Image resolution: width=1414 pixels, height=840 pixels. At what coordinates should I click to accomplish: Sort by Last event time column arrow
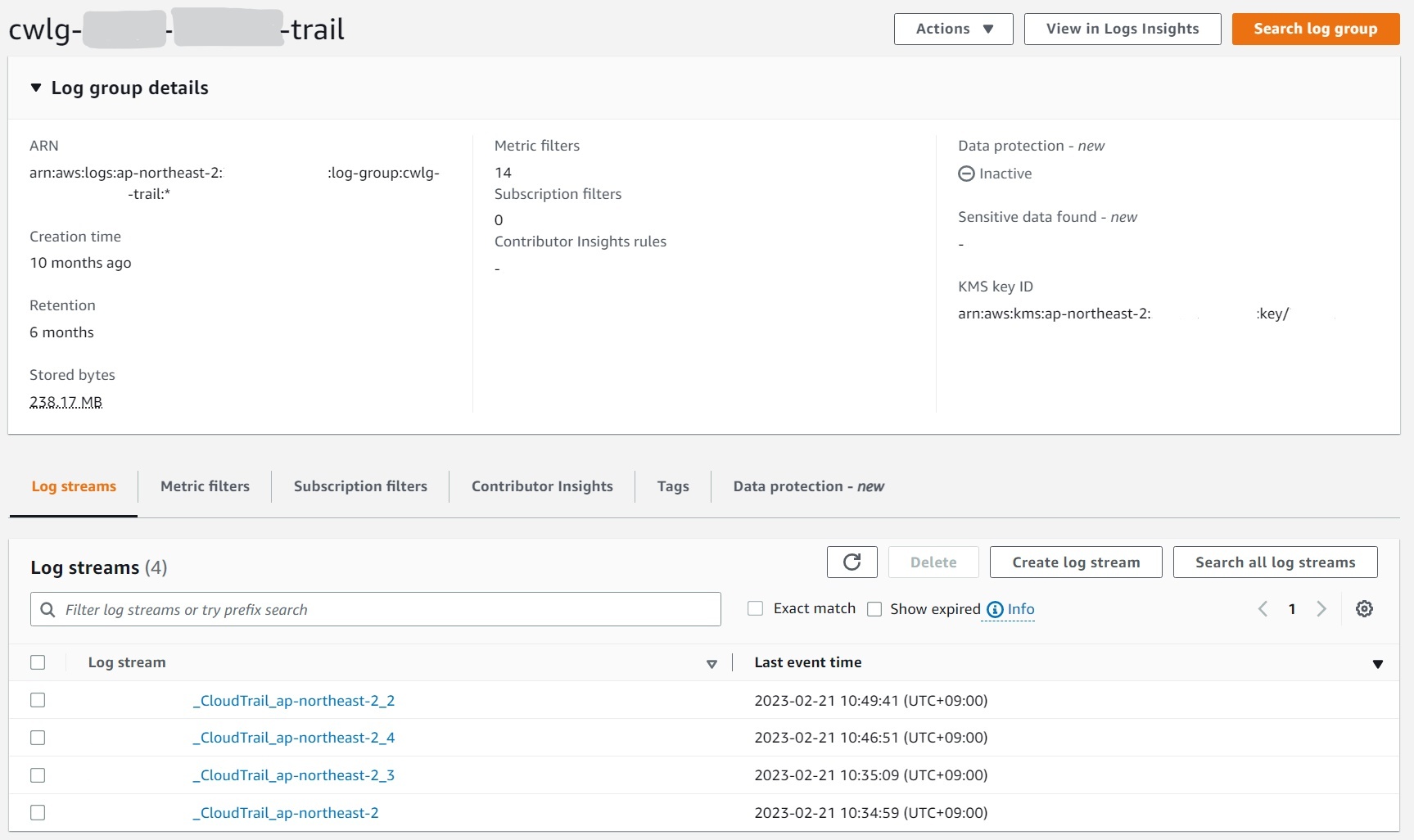point(1377,664)
